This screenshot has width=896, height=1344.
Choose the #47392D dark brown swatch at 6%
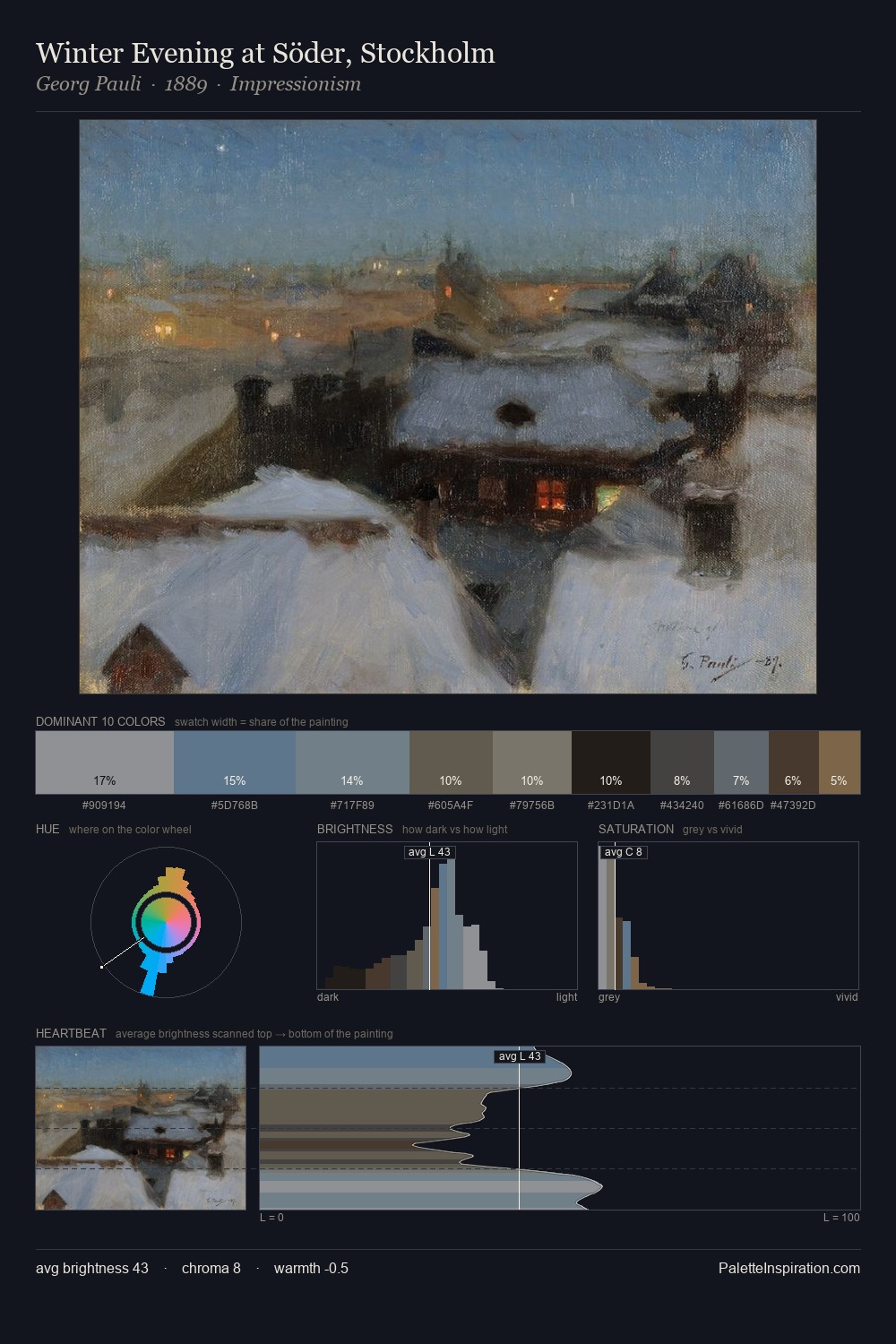click(794, 762)
